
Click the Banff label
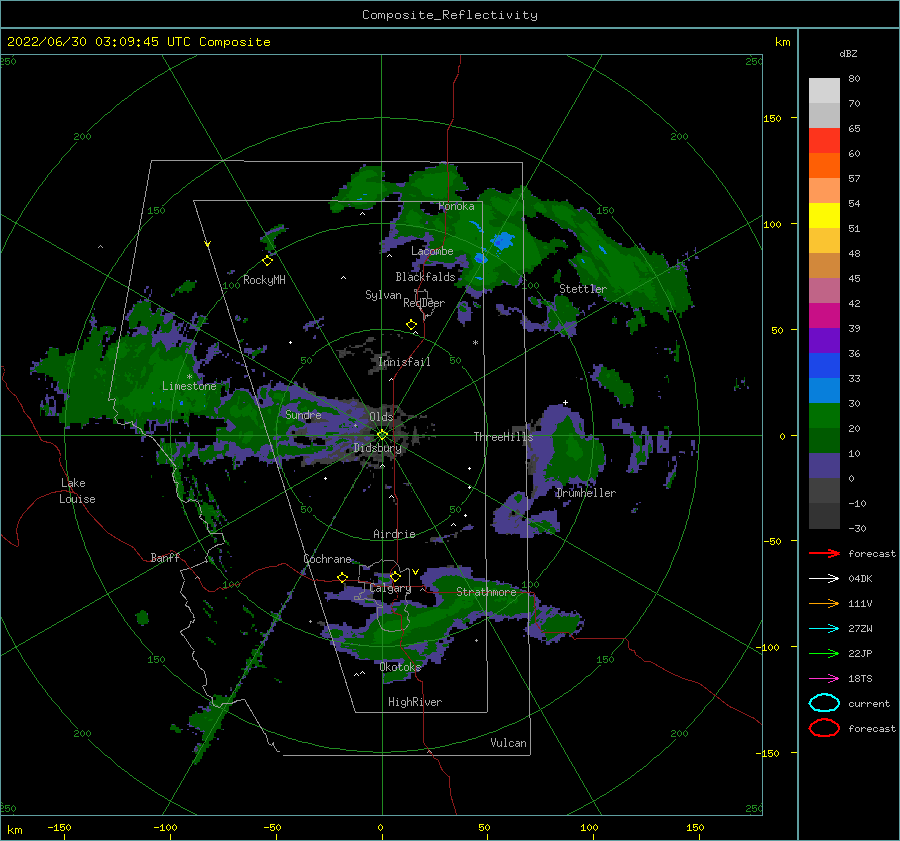(165, 557)
